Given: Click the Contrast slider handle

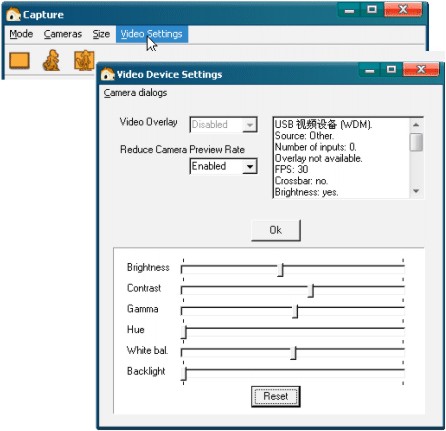Looking at the screenshot, I should pyautogui.click(x=311, y=291).
